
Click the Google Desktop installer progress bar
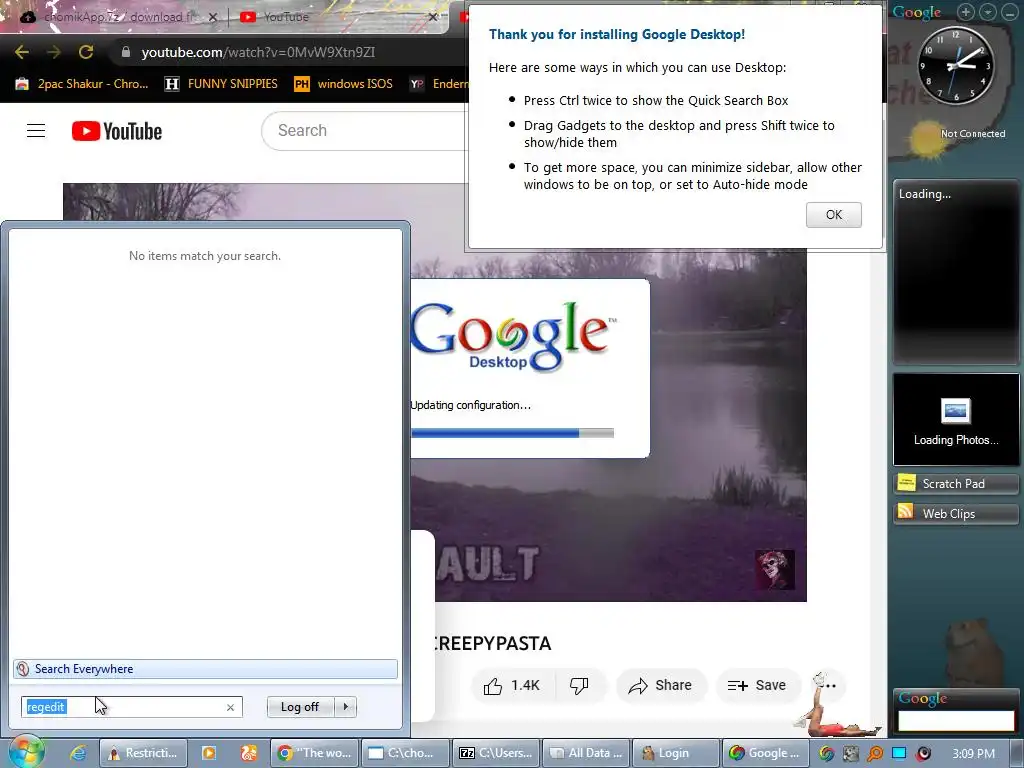click(x=512, y=433)
